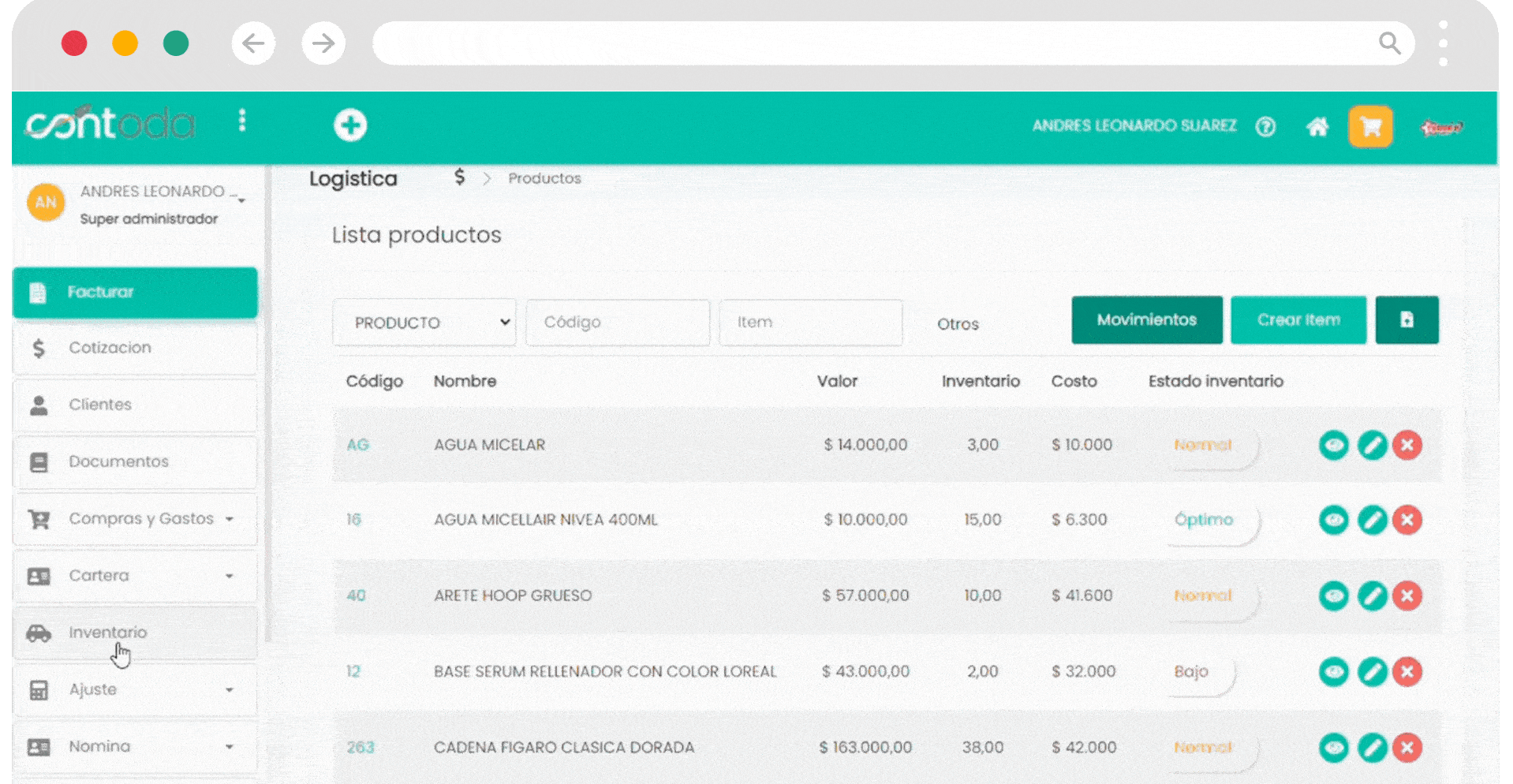Go to home via house icon
Image resolution: width=1513 pixels, height=784 pixels.
[x=1317, y=126]
